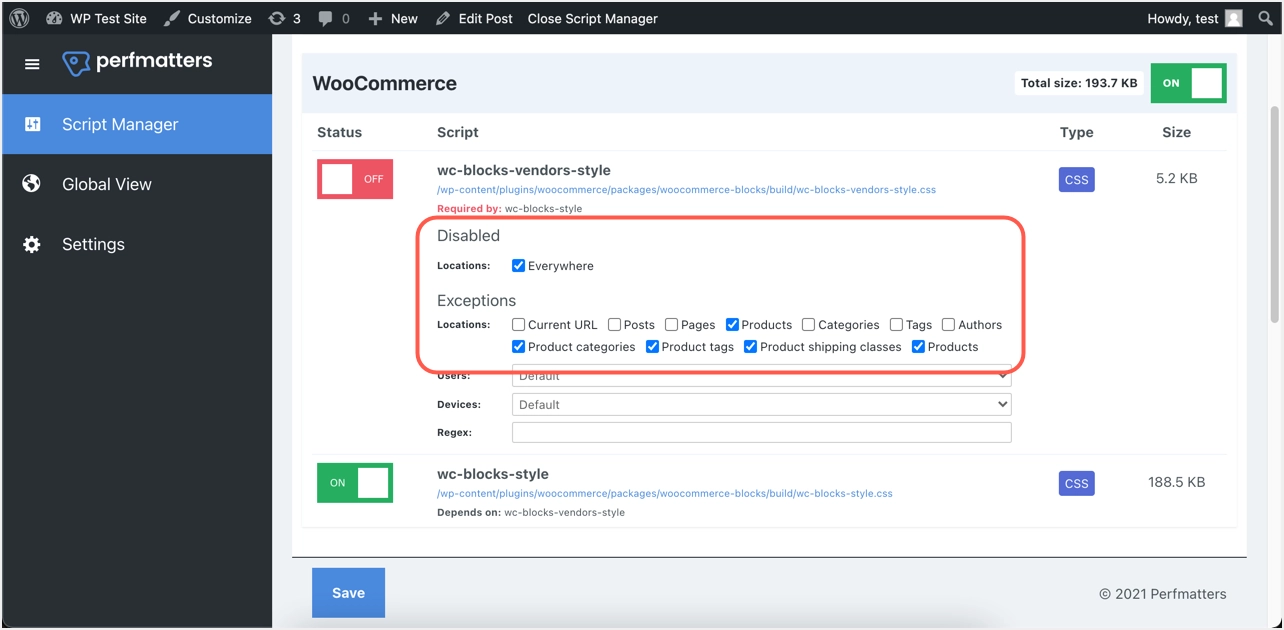Uncheck the Everywhere checkbox
This screenshot has width=1284, height=630.
tap(518, 266)
